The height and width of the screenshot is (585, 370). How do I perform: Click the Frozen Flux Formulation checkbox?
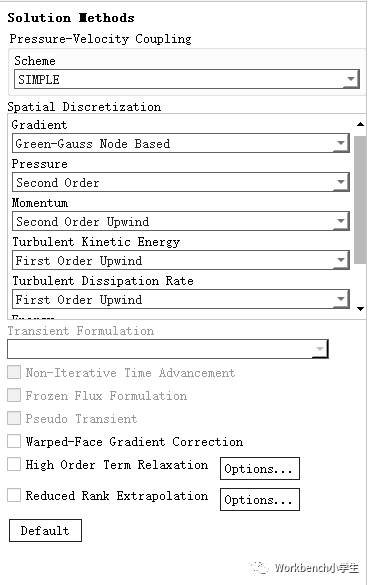point(14,395)
